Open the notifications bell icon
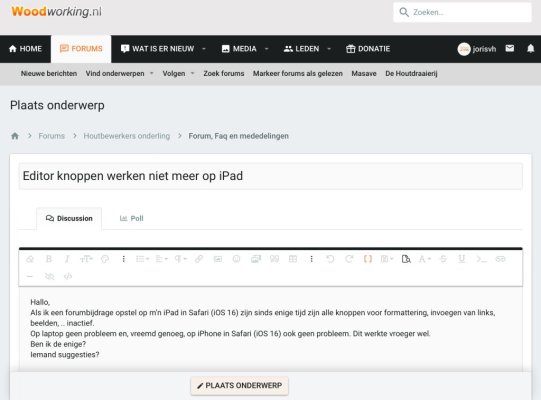This screenshot has height=400, width=541. pos(531,49)
